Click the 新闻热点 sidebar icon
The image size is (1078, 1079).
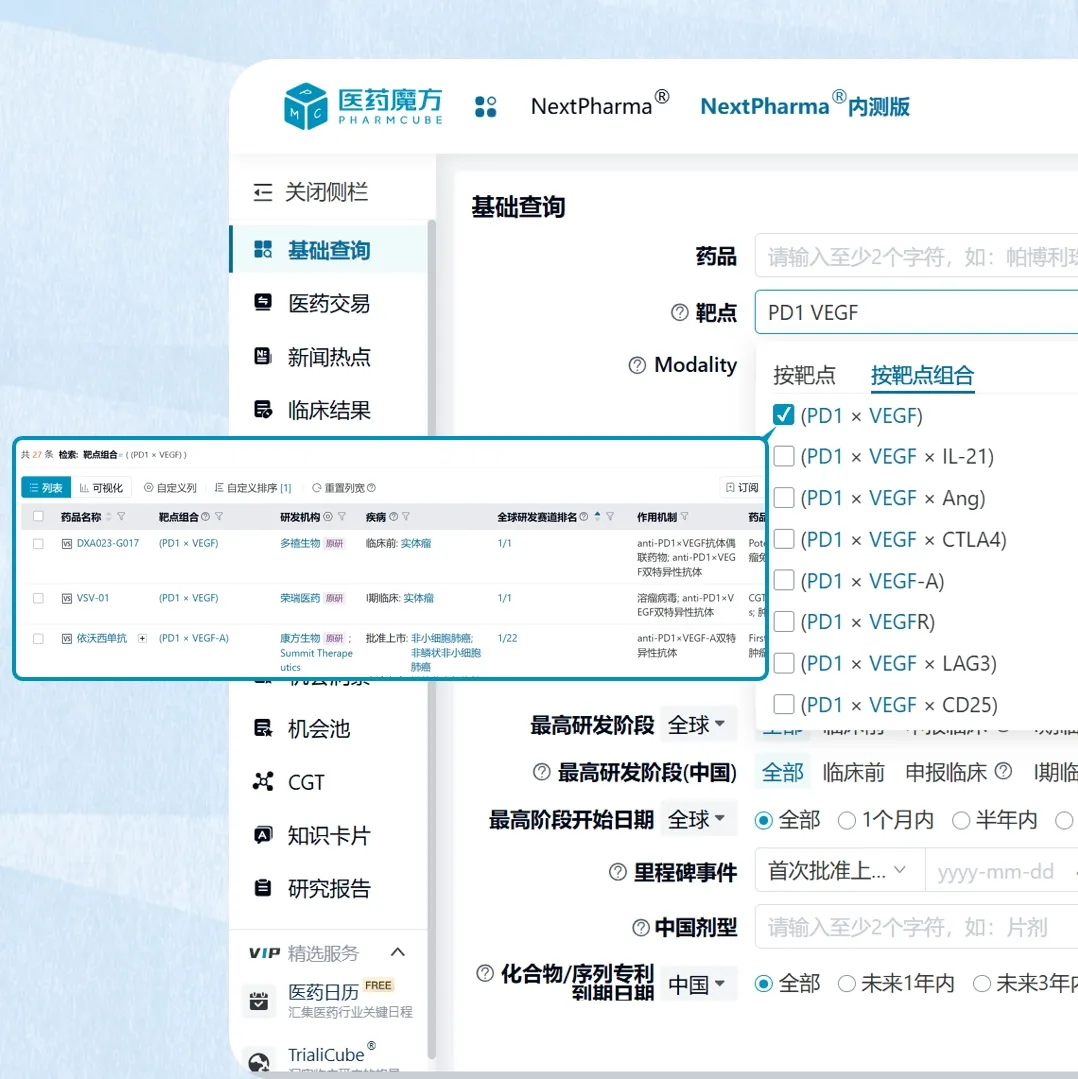click(x=263, y=356)
